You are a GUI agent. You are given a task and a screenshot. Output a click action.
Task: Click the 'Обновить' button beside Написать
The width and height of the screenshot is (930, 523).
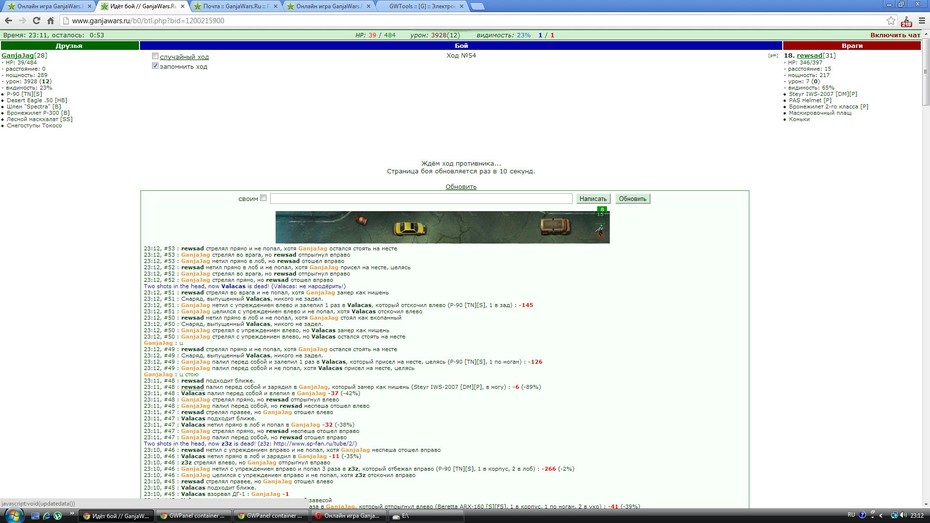pos(632,199)
